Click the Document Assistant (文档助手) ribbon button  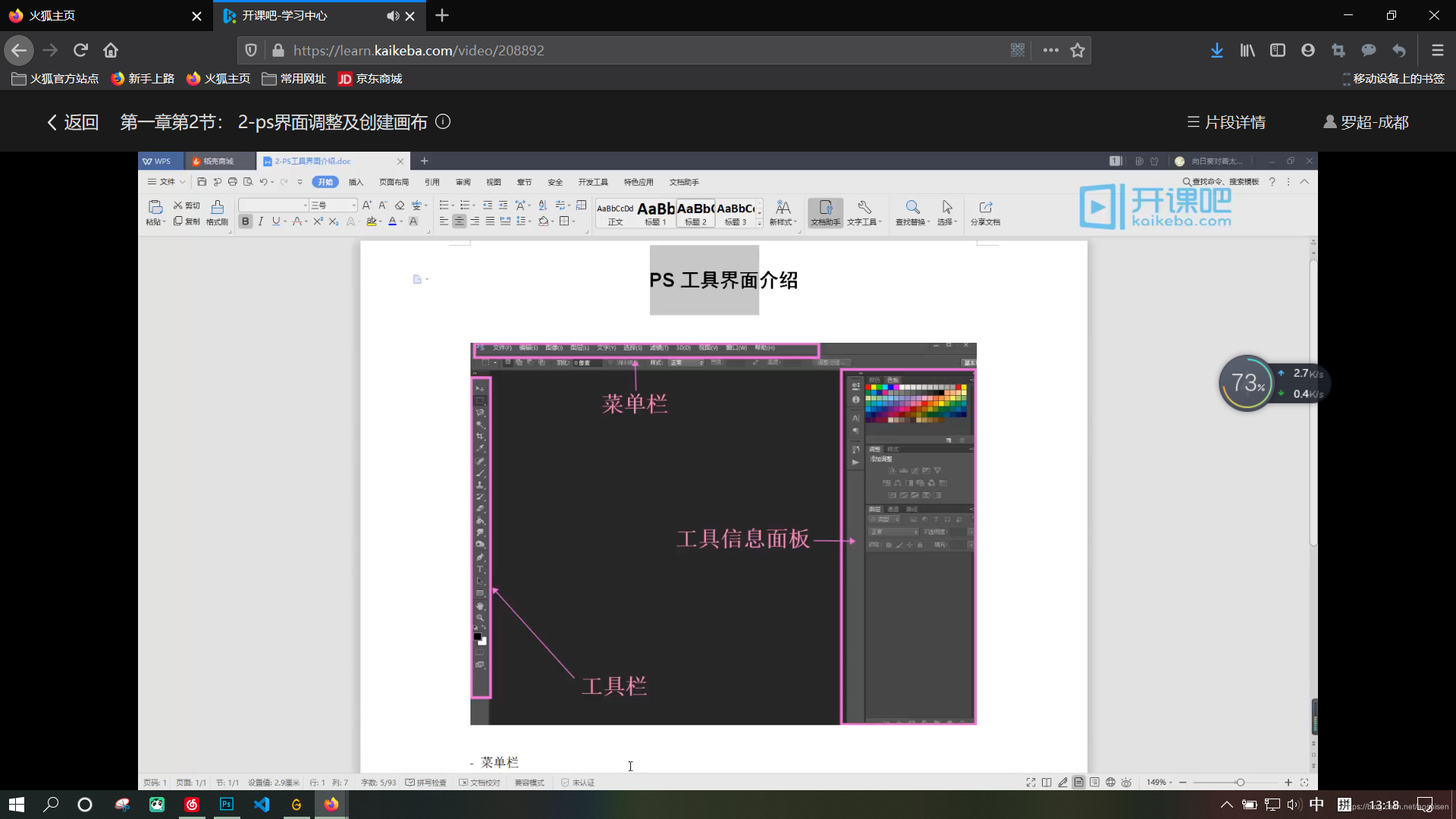point(826,212)
